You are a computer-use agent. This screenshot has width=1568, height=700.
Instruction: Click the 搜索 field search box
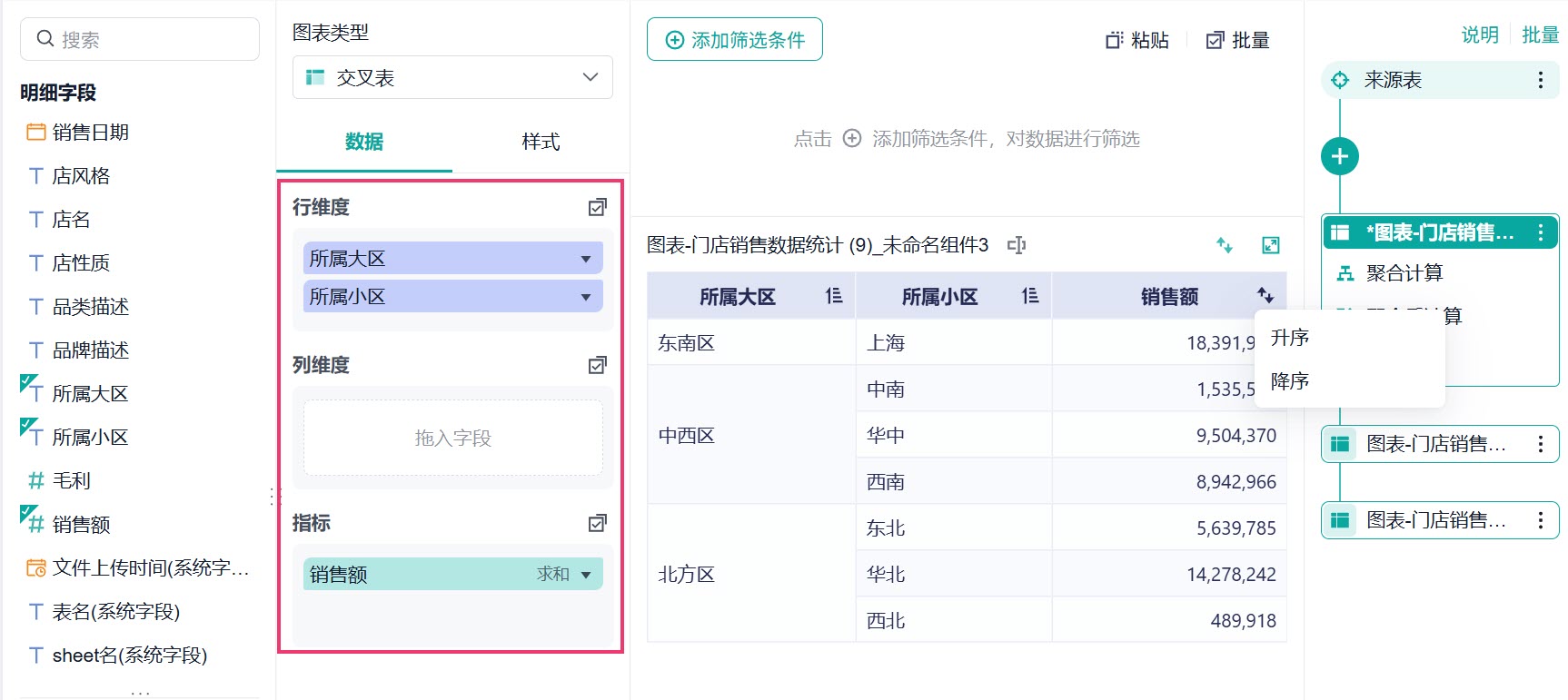(x=140, y=39)
